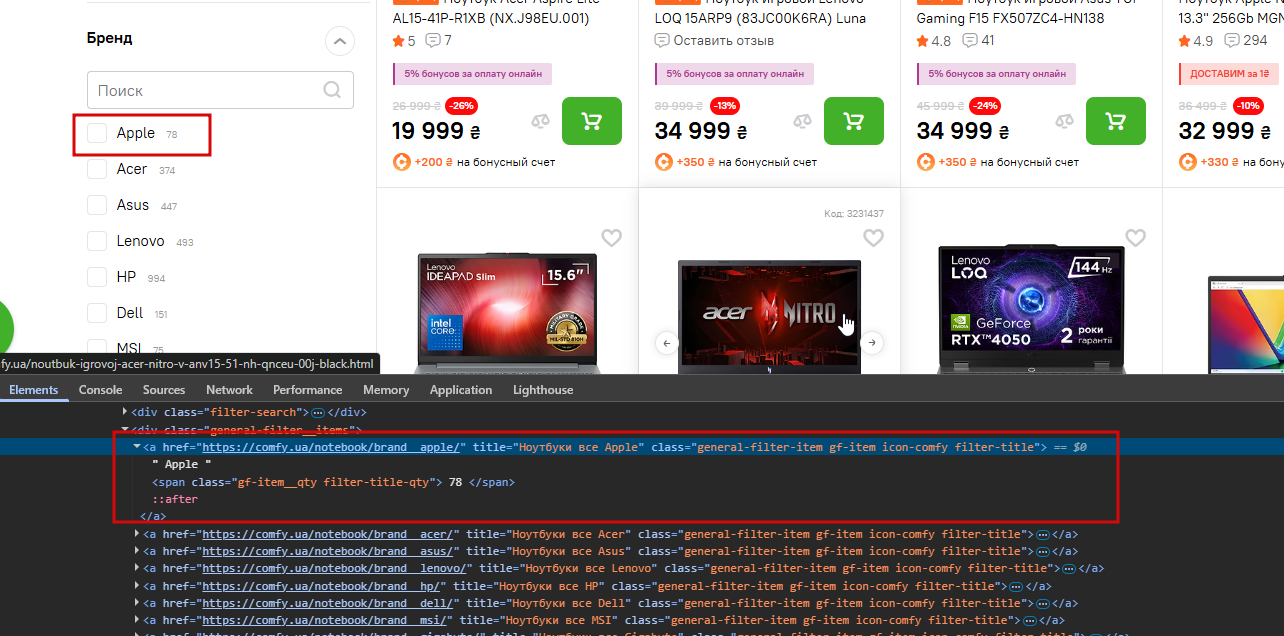Add the 19 999 ₴ Acer Aspire to cart
Viewport: 1284px width, 636px height.
point(592,121)
